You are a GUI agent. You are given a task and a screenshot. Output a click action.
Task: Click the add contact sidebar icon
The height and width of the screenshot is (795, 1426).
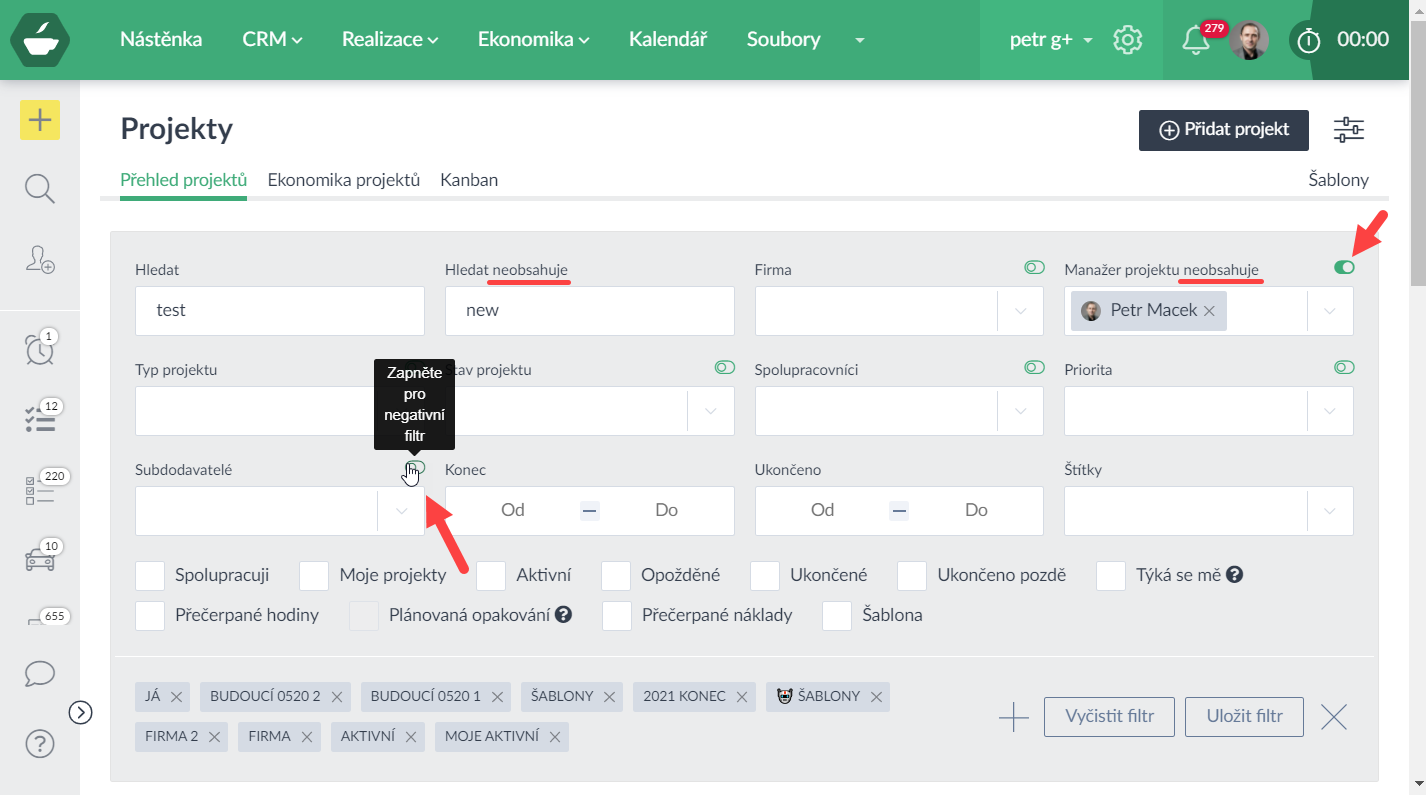click(x=40, y=259)
